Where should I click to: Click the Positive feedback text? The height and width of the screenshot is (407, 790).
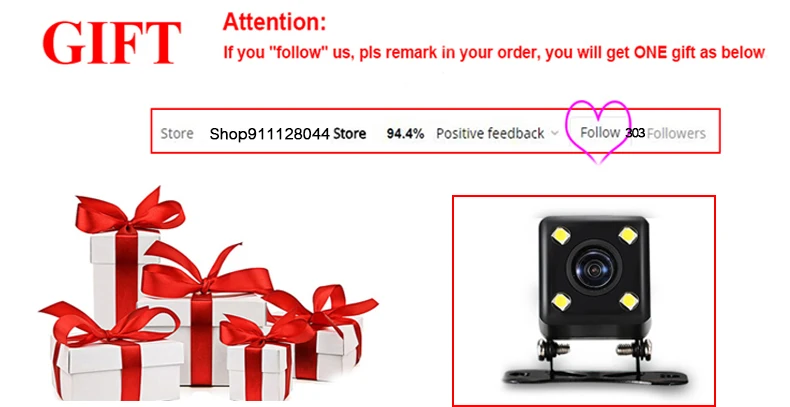coord(490,133)
